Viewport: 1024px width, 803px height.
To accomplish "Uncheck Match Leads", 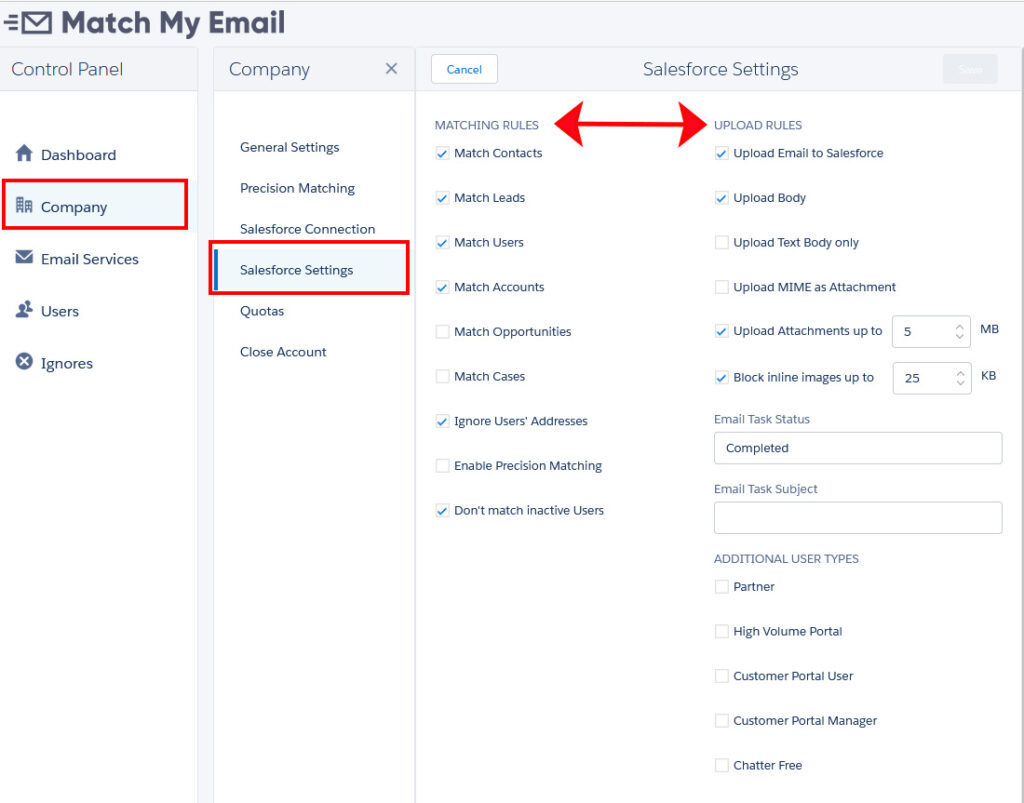I will [x=442, y=198].
